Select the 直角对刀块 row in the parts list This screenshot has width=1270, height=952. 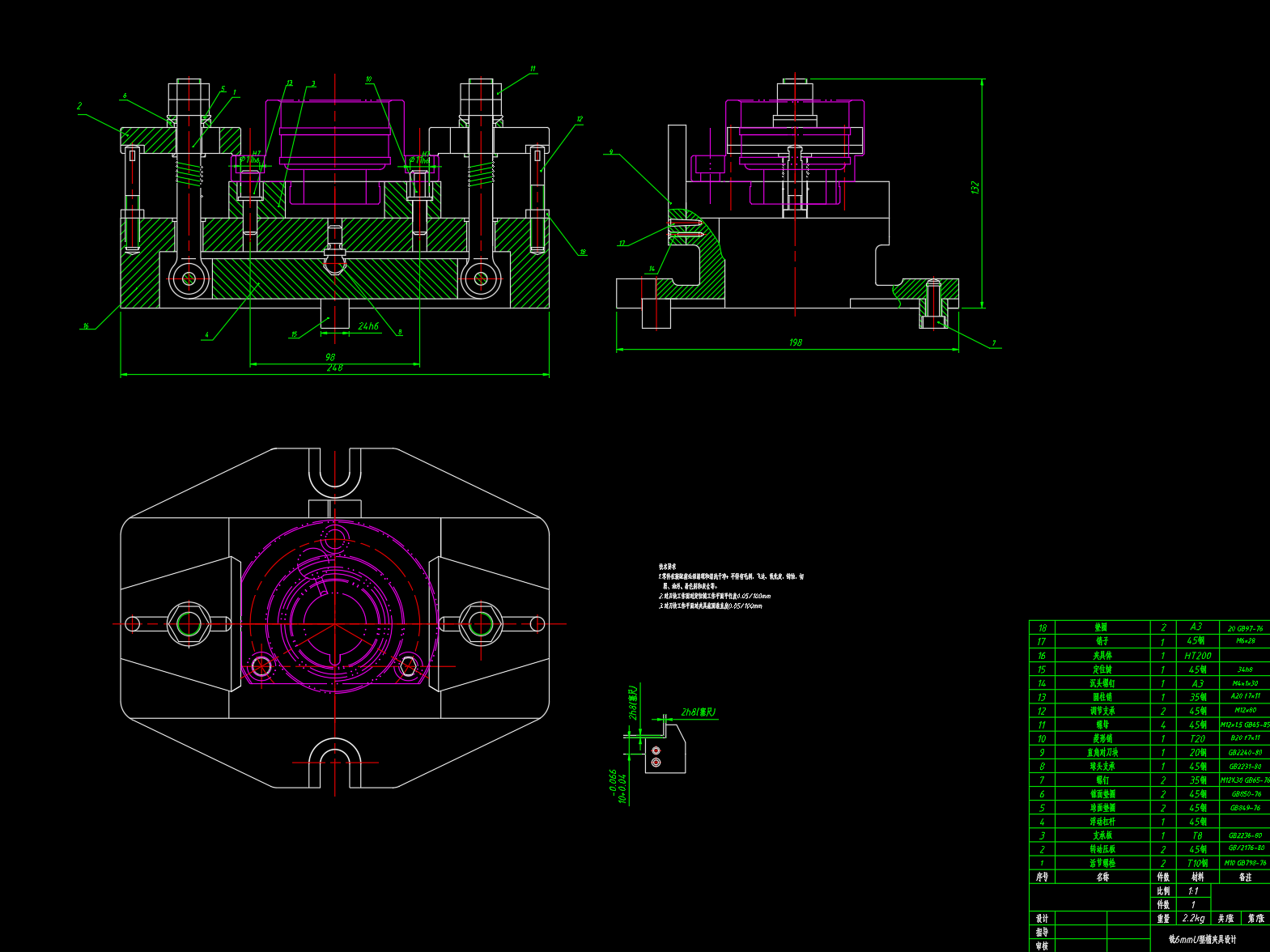pos(1102,753)
